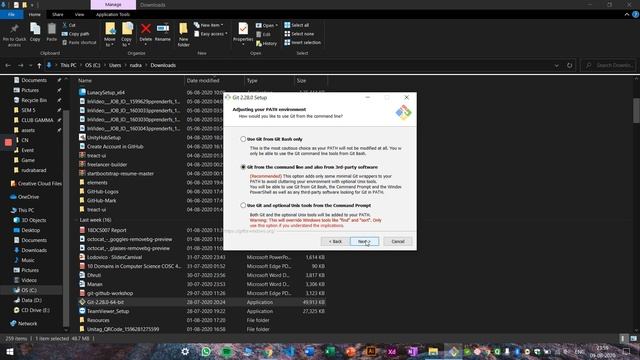The width and height of the screenshot is (640, 360).
Task: Open WhatsApp from the taskbar
Action: 206,351
